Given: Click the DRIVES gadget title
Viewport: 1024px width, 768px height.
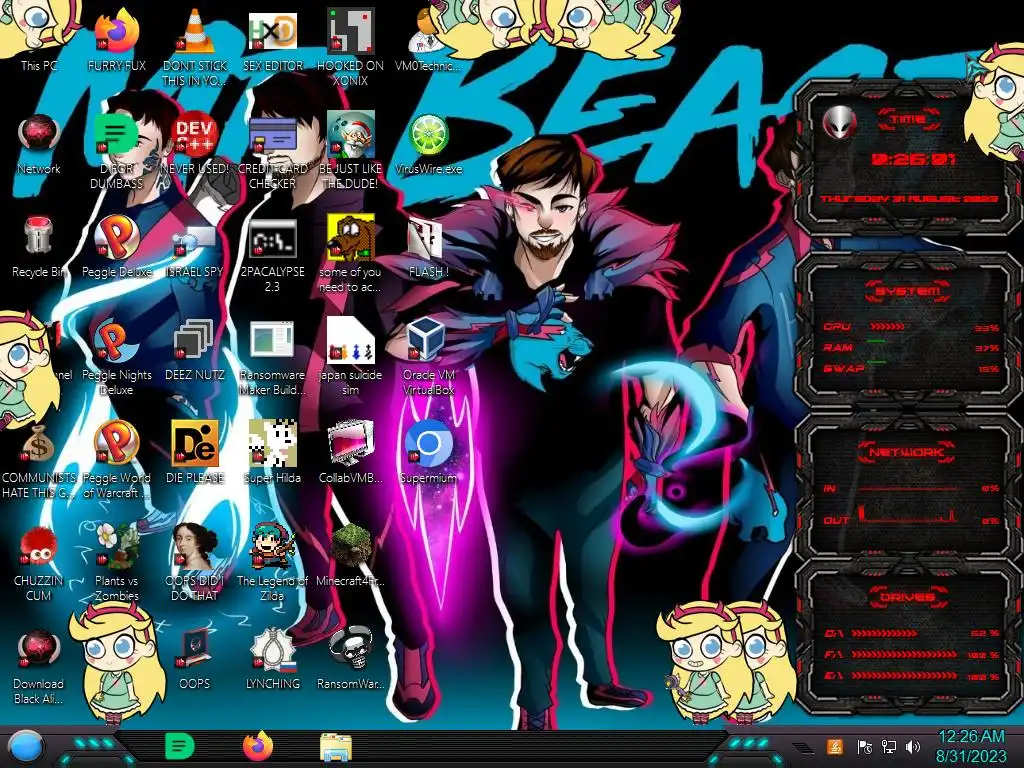Looking at the screenshot, I should click(906, 597).
